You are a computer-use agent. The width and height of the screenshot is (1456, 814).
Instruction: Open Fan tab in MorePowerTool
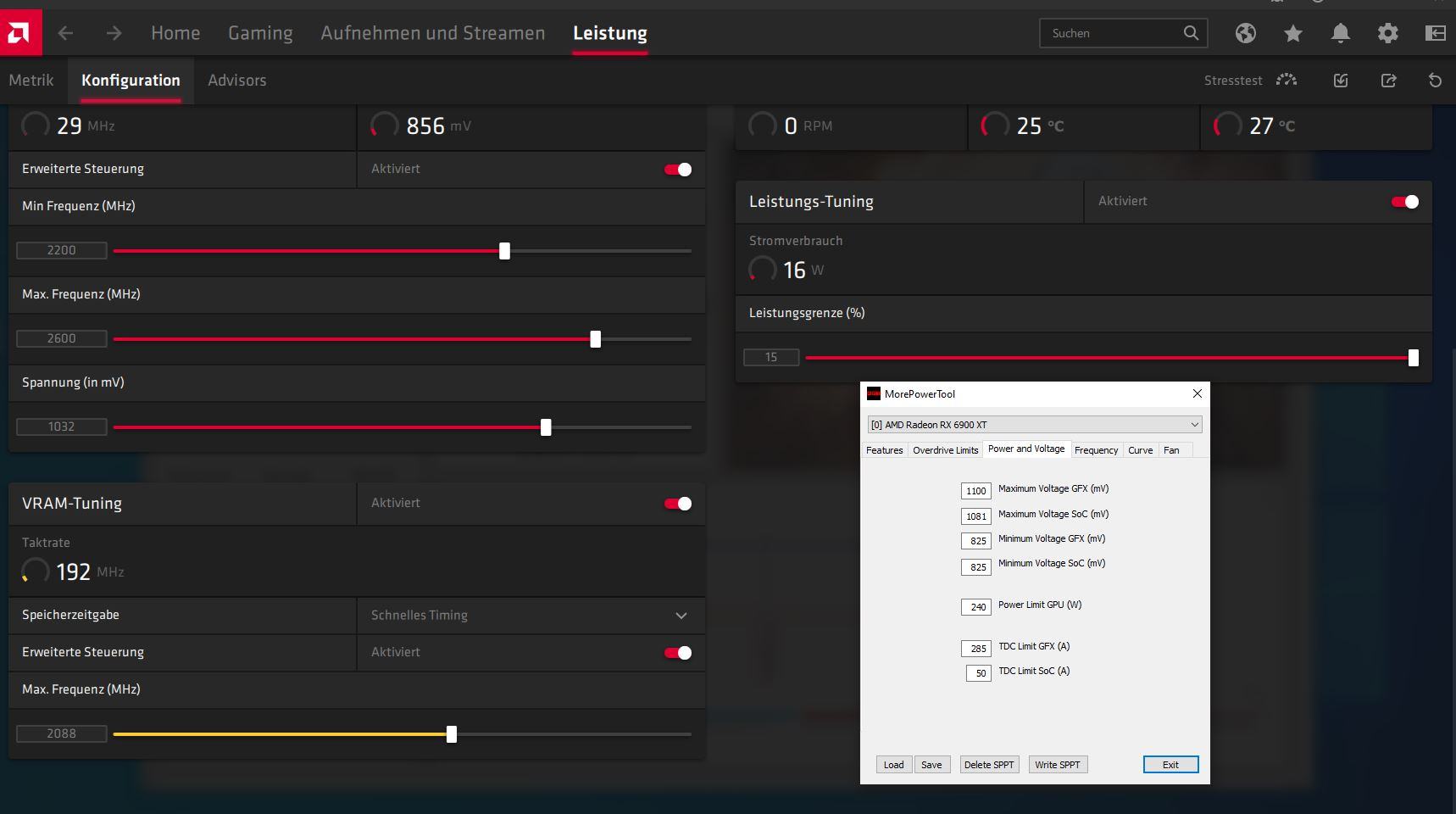[1171, 450]
